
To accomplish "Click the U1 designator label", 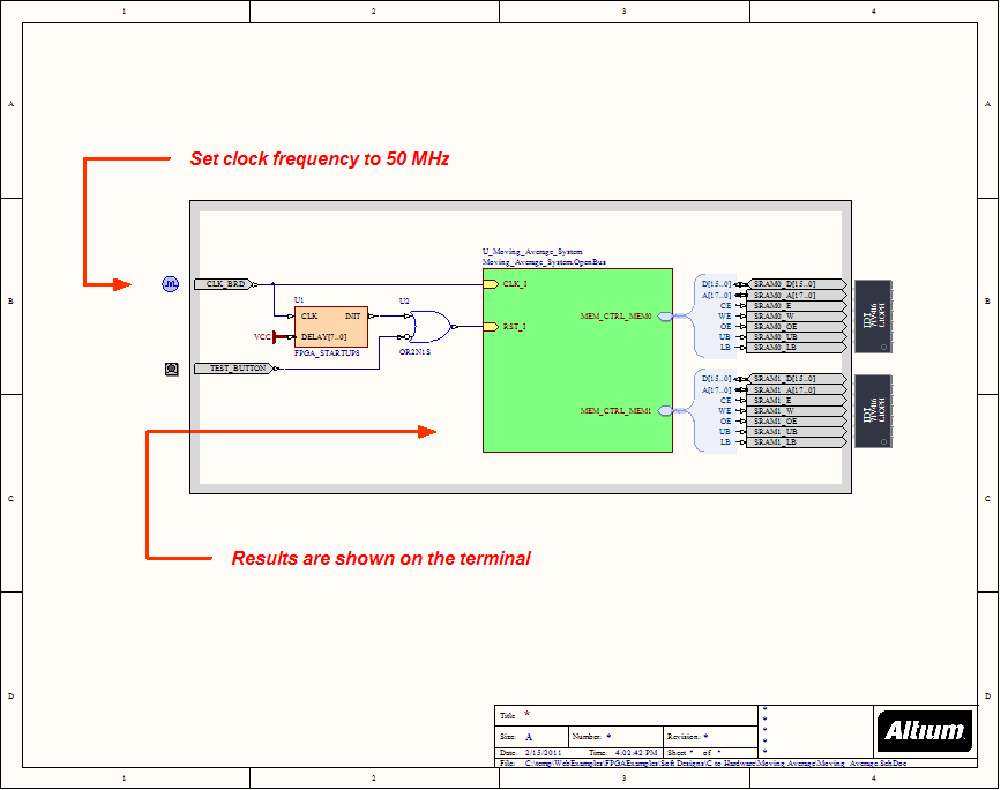I will pos(299,300).
